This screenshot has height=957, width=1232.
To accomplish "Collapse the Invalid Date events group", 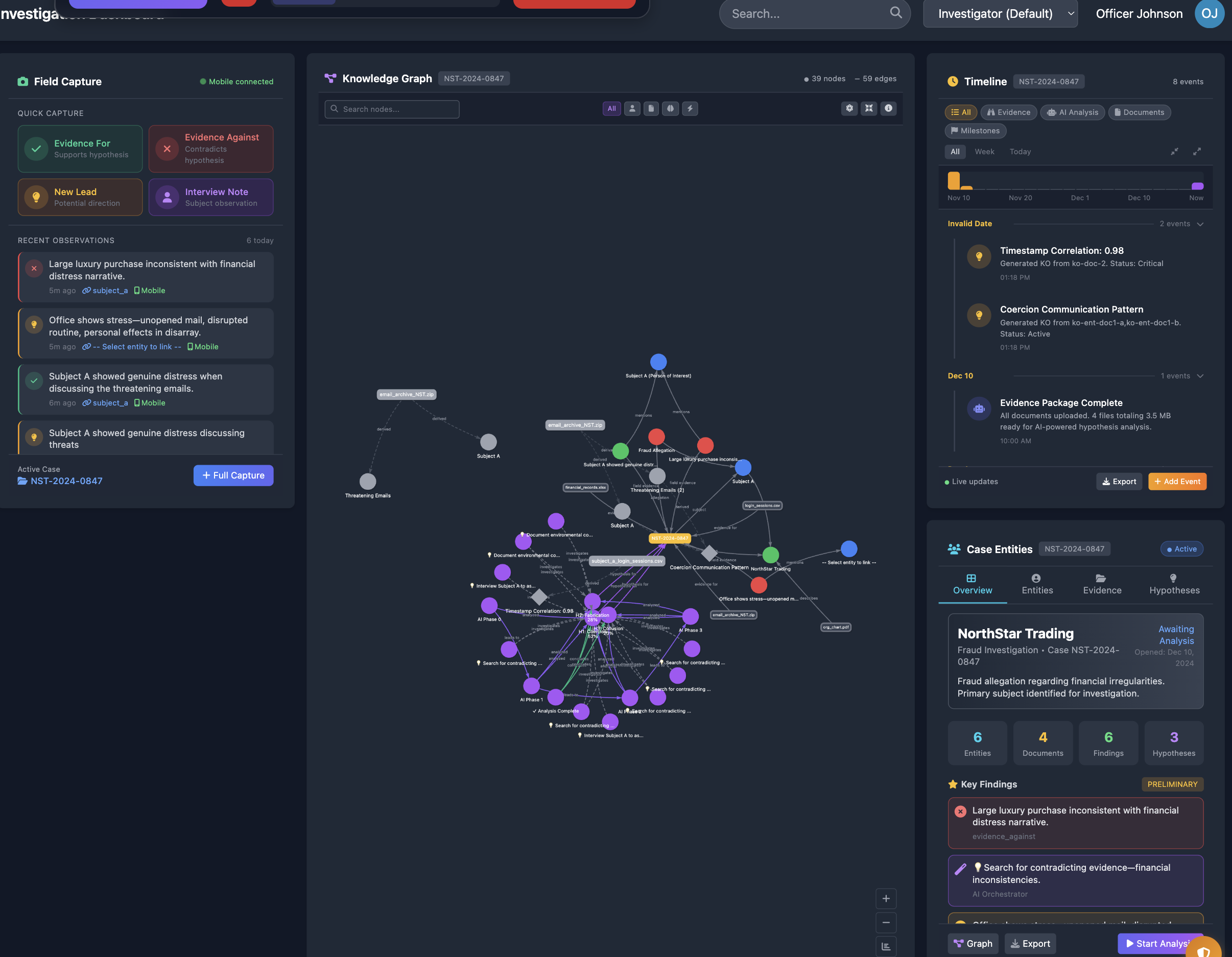I will tap(1200, 224).
